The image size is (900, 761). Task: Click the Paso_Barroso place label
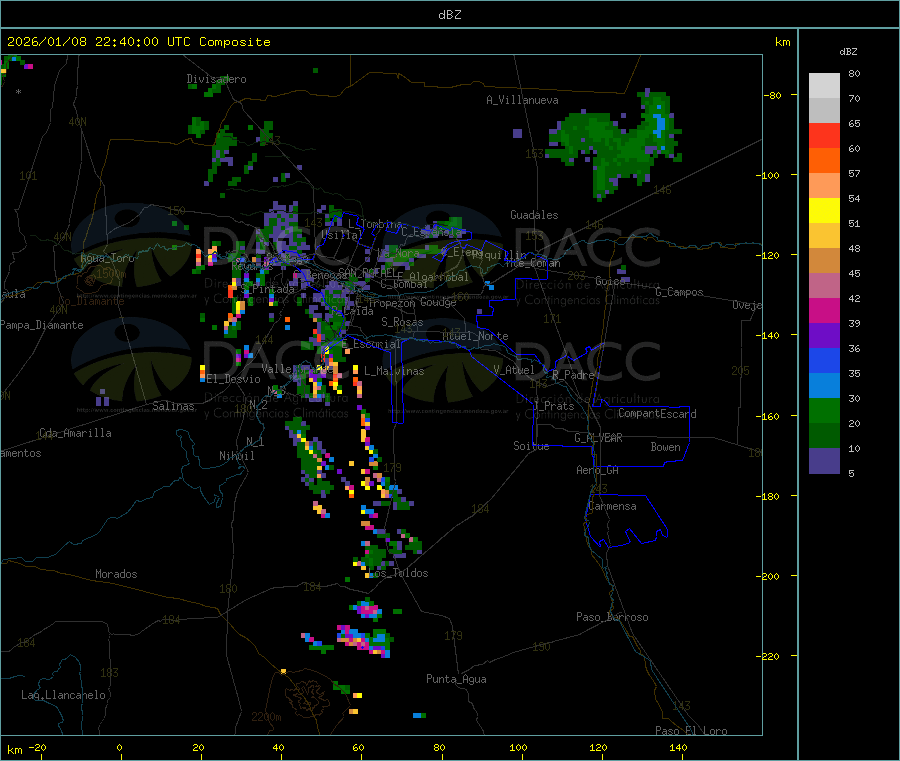[x=612, y=618]
